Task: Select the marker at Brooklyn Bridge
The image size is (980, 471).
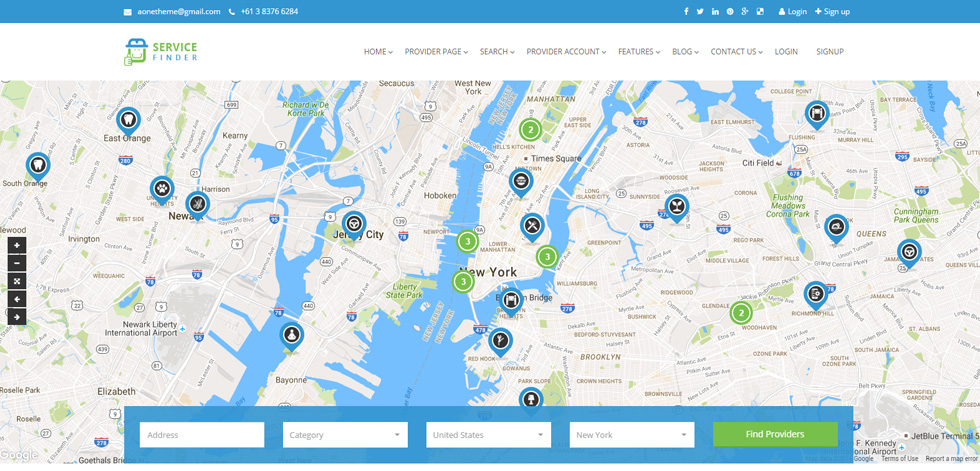Action: (511, 302)
